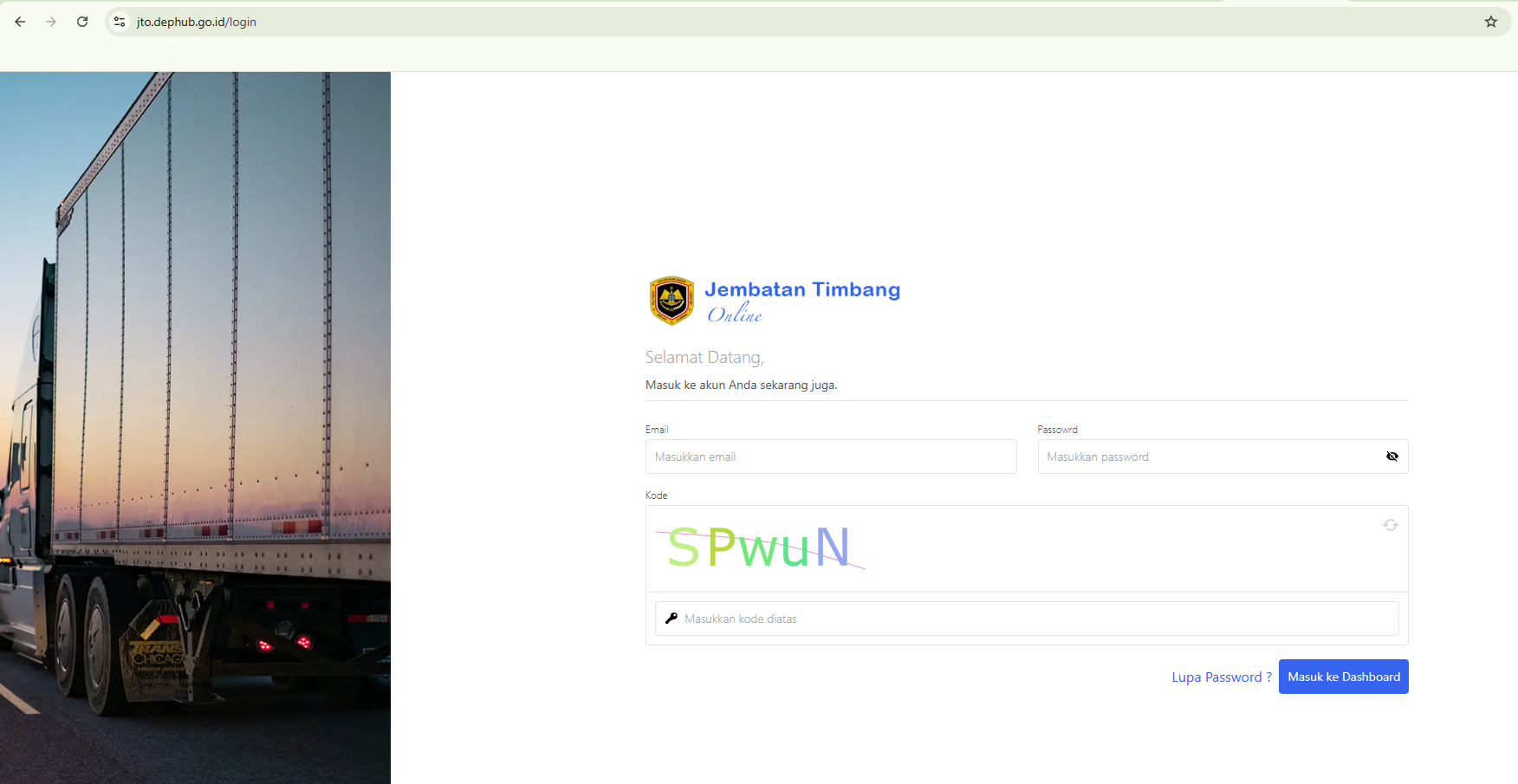This screenshot has width=1518, height=784.
Task: Focus the Masukkan kode diatas field
Action: 1027,619
